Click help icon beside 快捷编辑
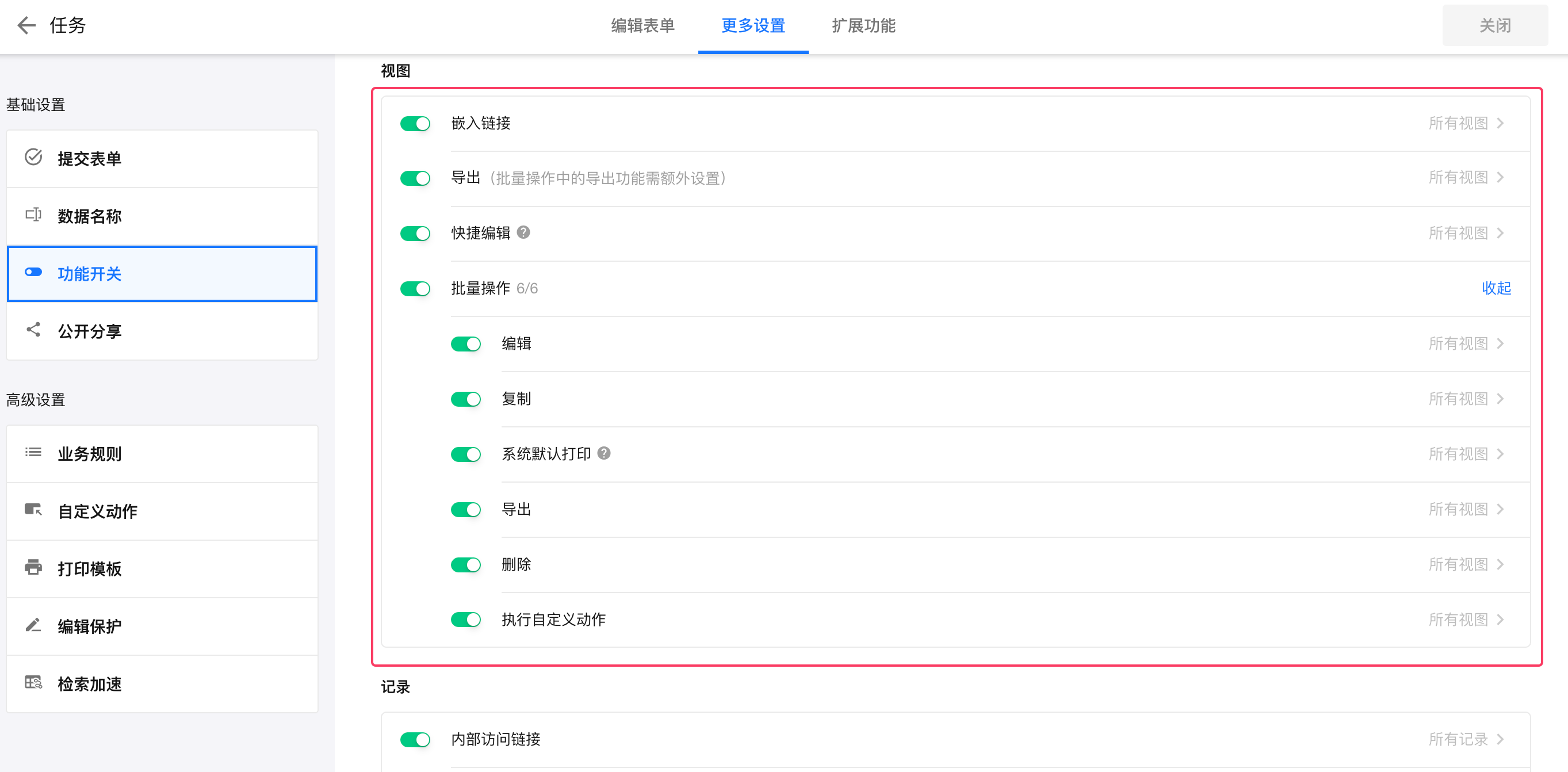1568x772 pixels. (523, 232)
